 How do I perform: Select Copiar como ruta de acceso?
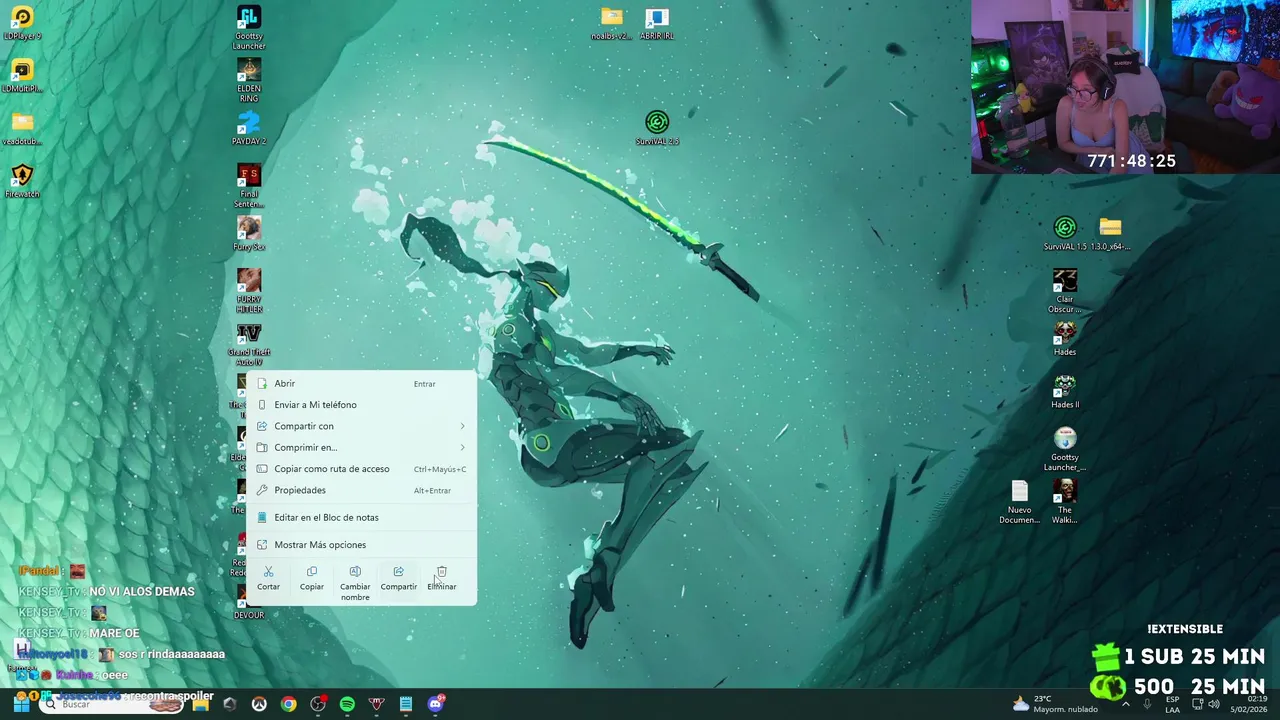pyautogui.click(x=362, y=468)
